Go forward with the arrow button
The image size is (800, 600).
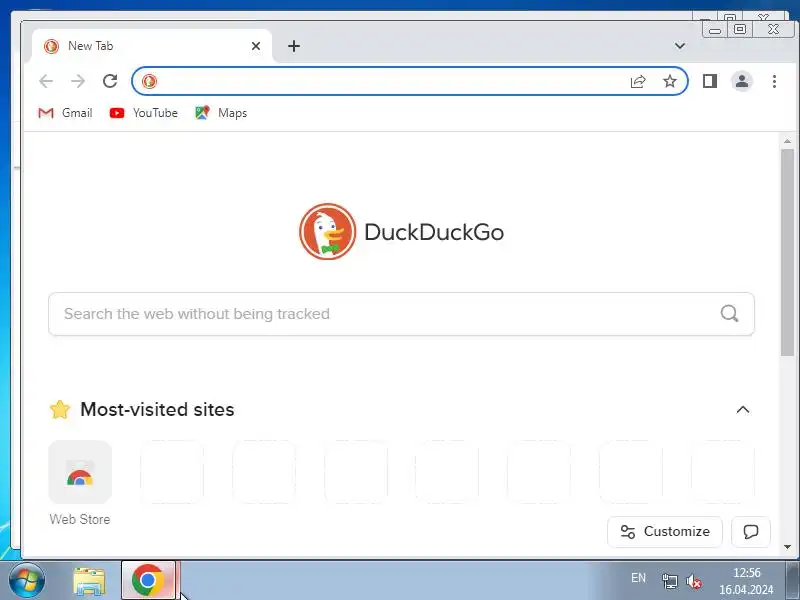tap(78, 81)
